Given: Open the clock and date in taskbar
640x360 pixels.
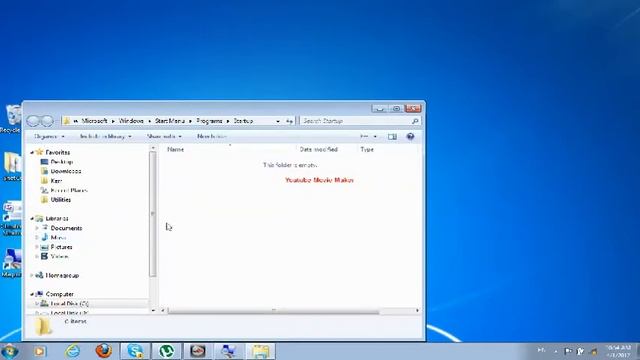Looking at the screenshot, I should [619, 351].
